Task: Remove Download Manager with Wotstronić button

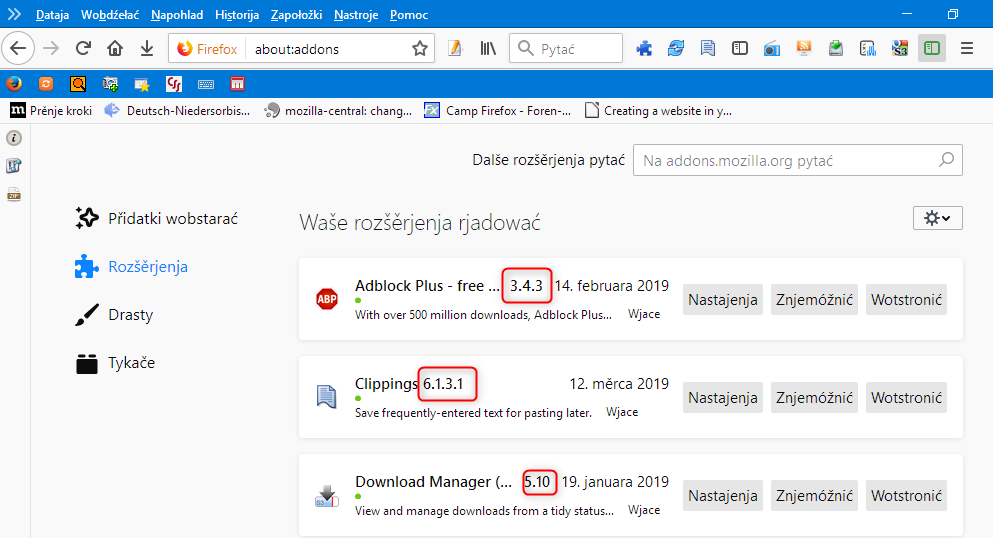Action: coord(906,496)
